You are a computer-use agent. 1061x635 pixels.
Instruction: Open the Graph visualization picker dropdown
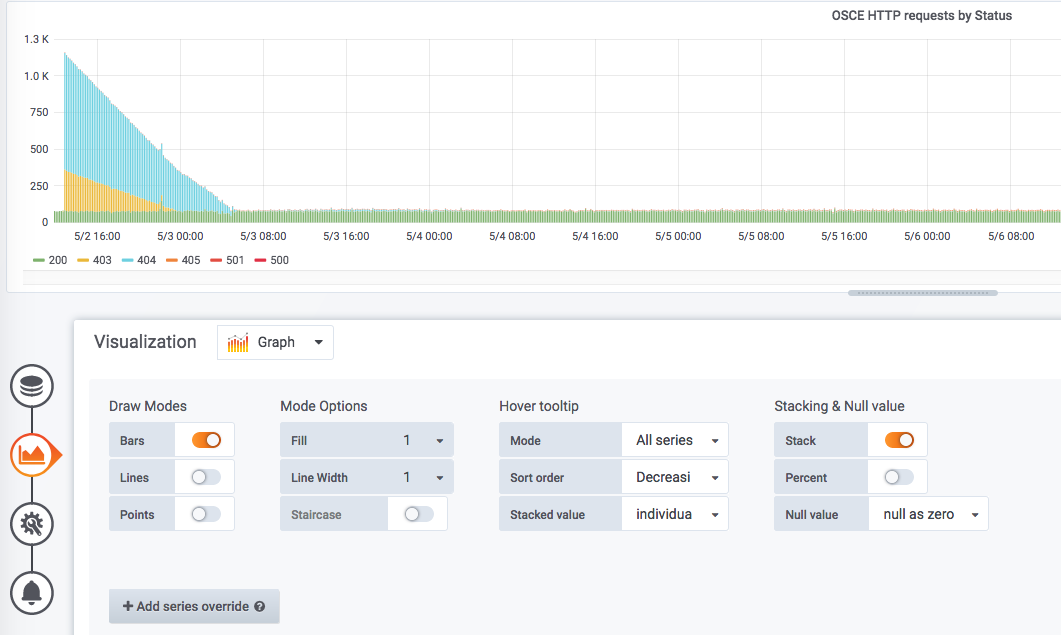click(x=275, y=343)
